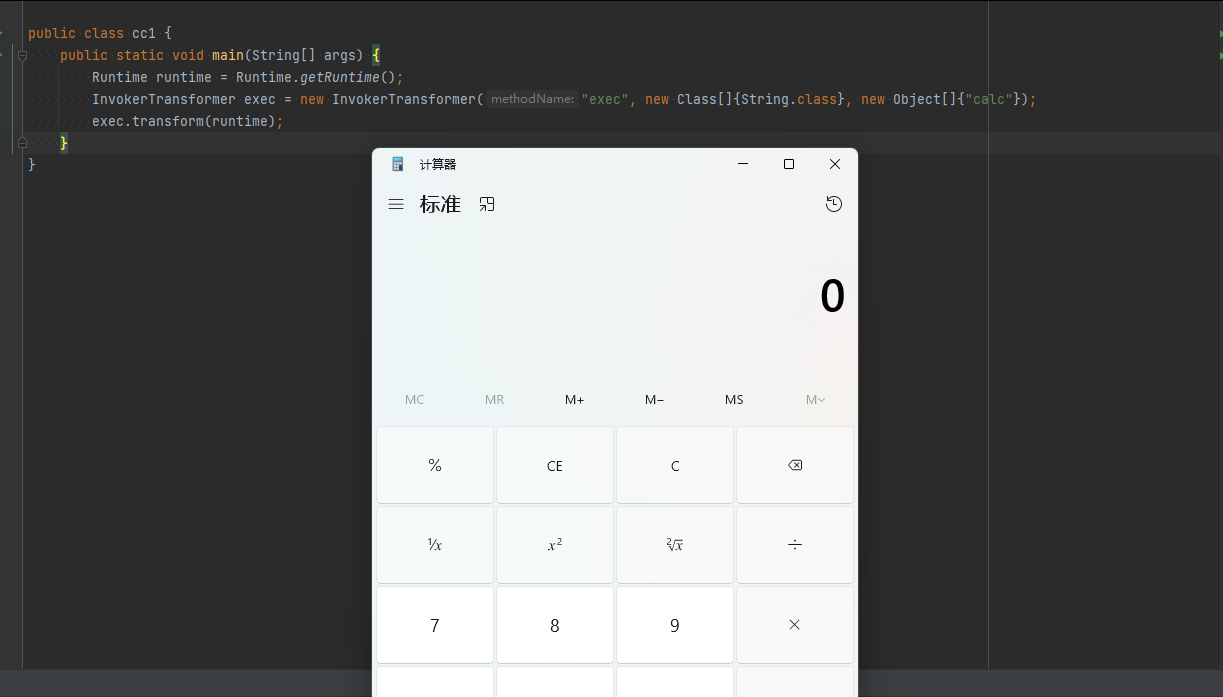Select the multiply operator key

pos(795,625)
